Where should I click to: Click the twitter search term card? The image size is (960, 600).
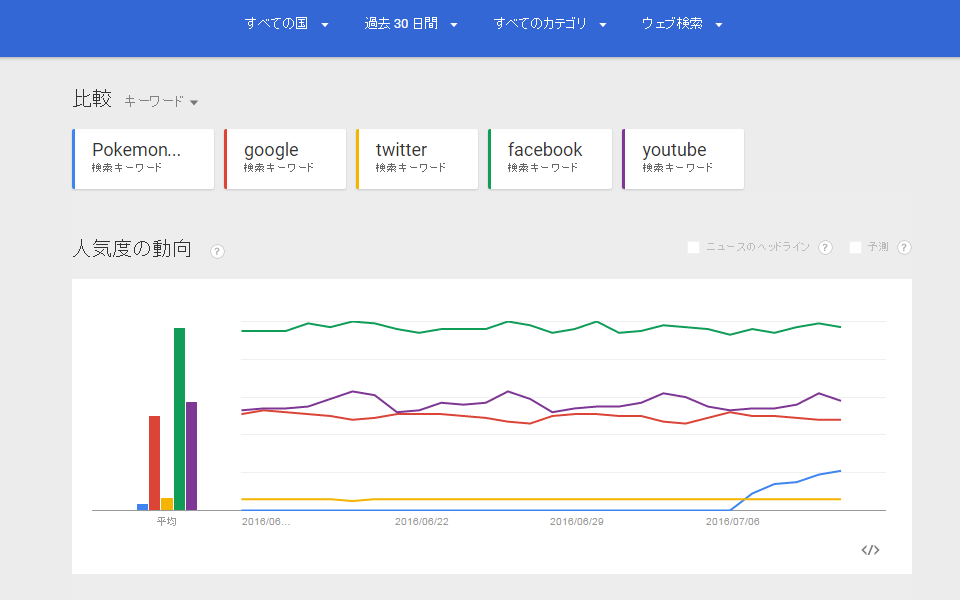[418, 158]
